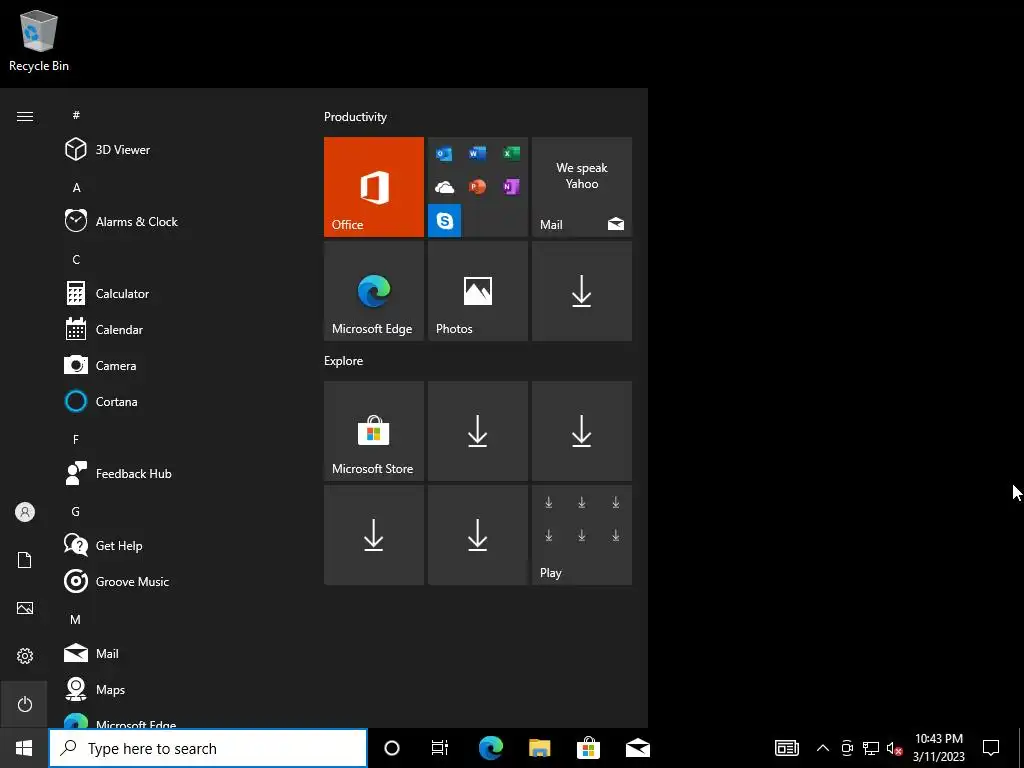Image resolution: width=1024 pixels, height=768 pixels.
Task: Open the clock showing 10:43 PM
Action: click(939, 748)
